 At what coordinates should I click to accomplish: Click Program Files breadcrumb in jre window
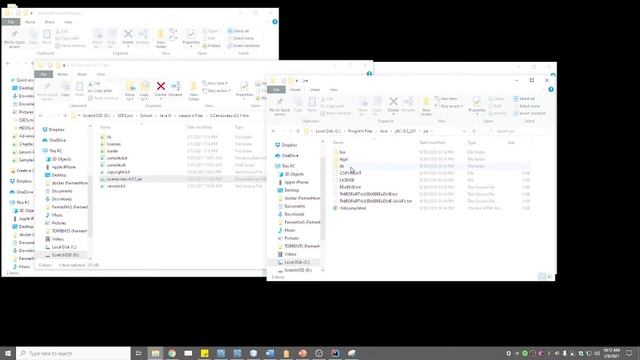pyautogui.click(x=360, y=131)
